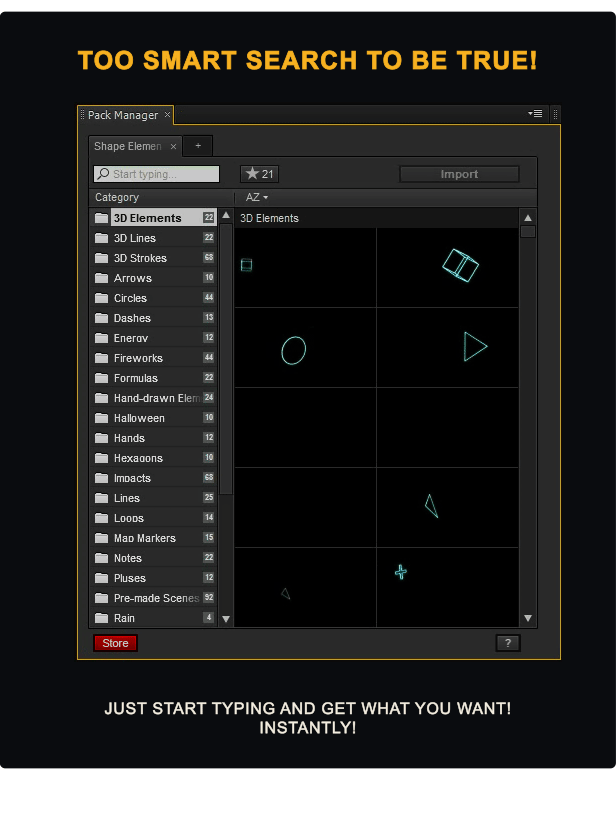Click the preview grid scrollbar thumb
The width and height of the screenshot is (616, 818).
coord(528,232)
